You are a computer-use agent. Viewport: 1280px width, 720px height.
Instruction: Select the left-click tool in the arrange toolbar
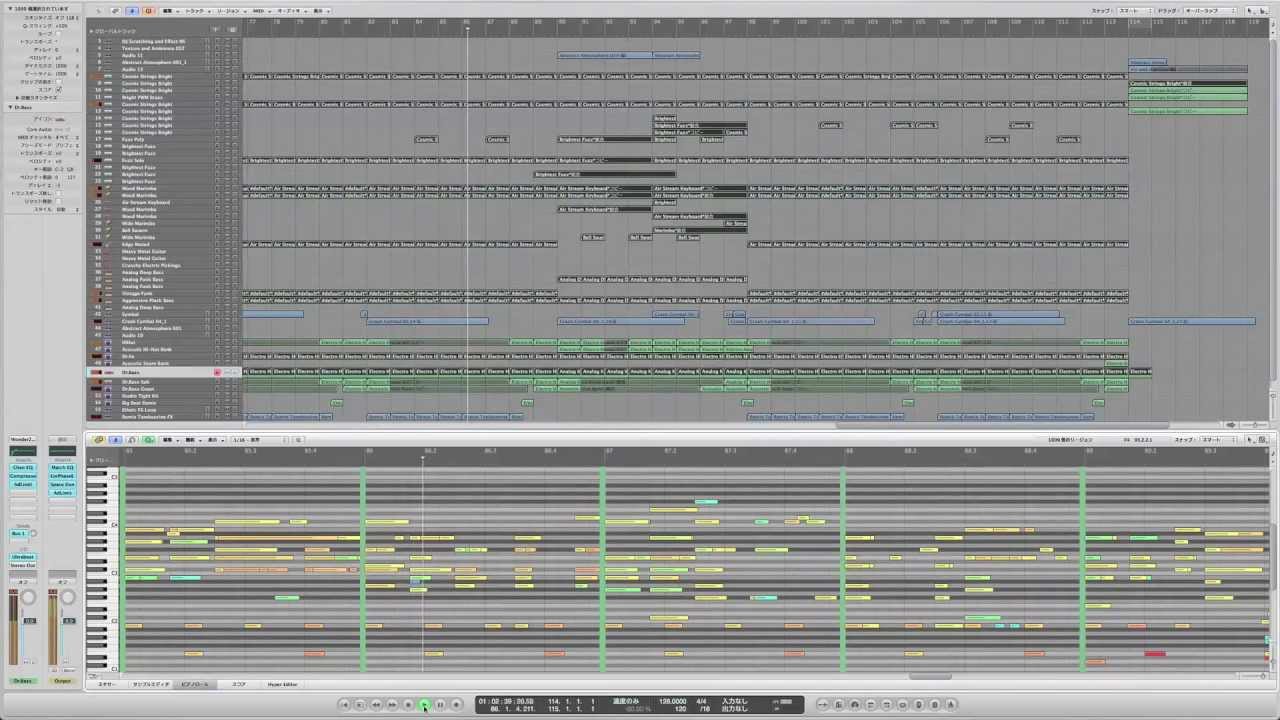pos(1250,11)
